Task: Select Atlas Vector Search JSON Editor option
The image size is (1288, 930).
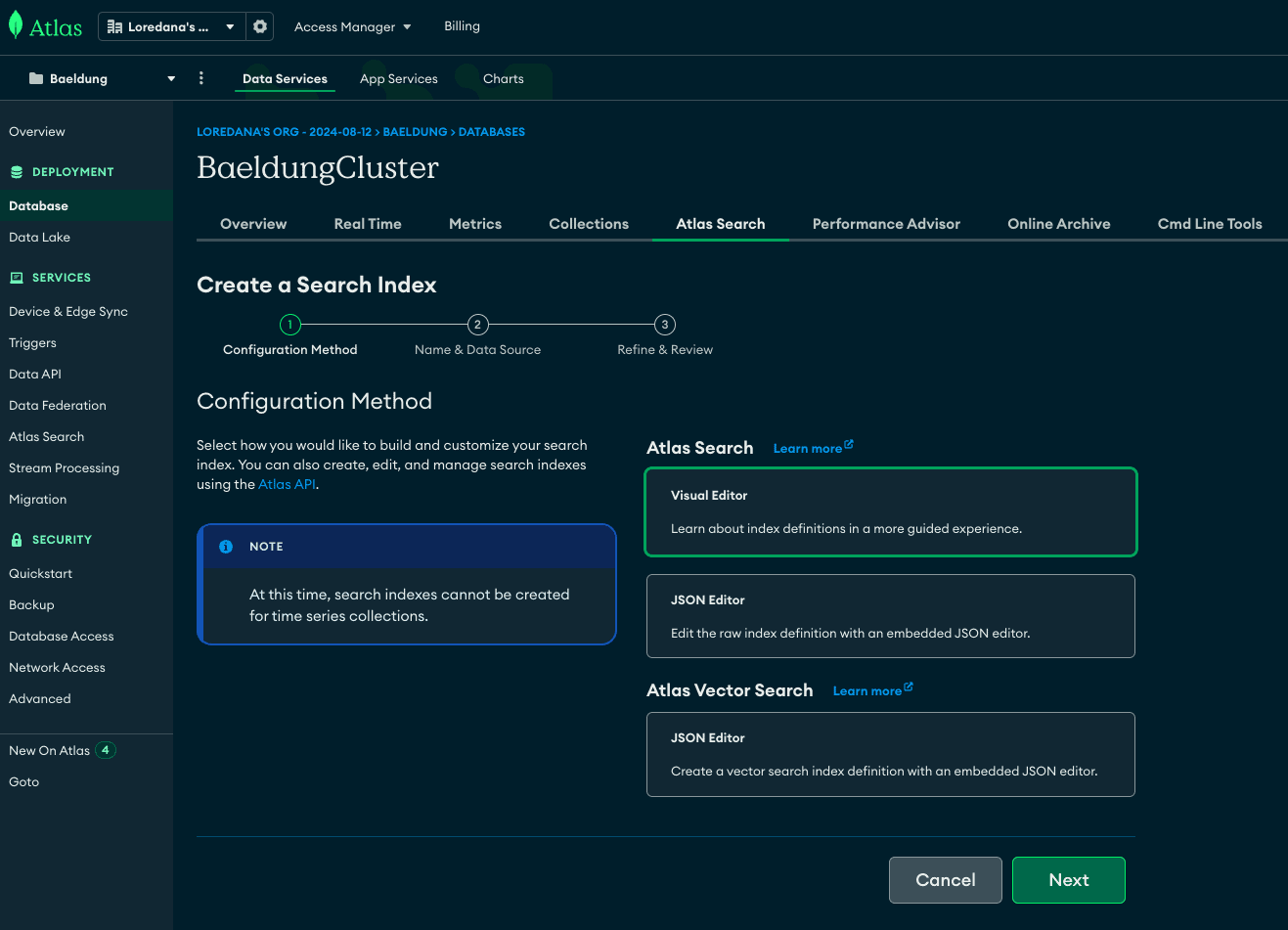Action: 891,754
